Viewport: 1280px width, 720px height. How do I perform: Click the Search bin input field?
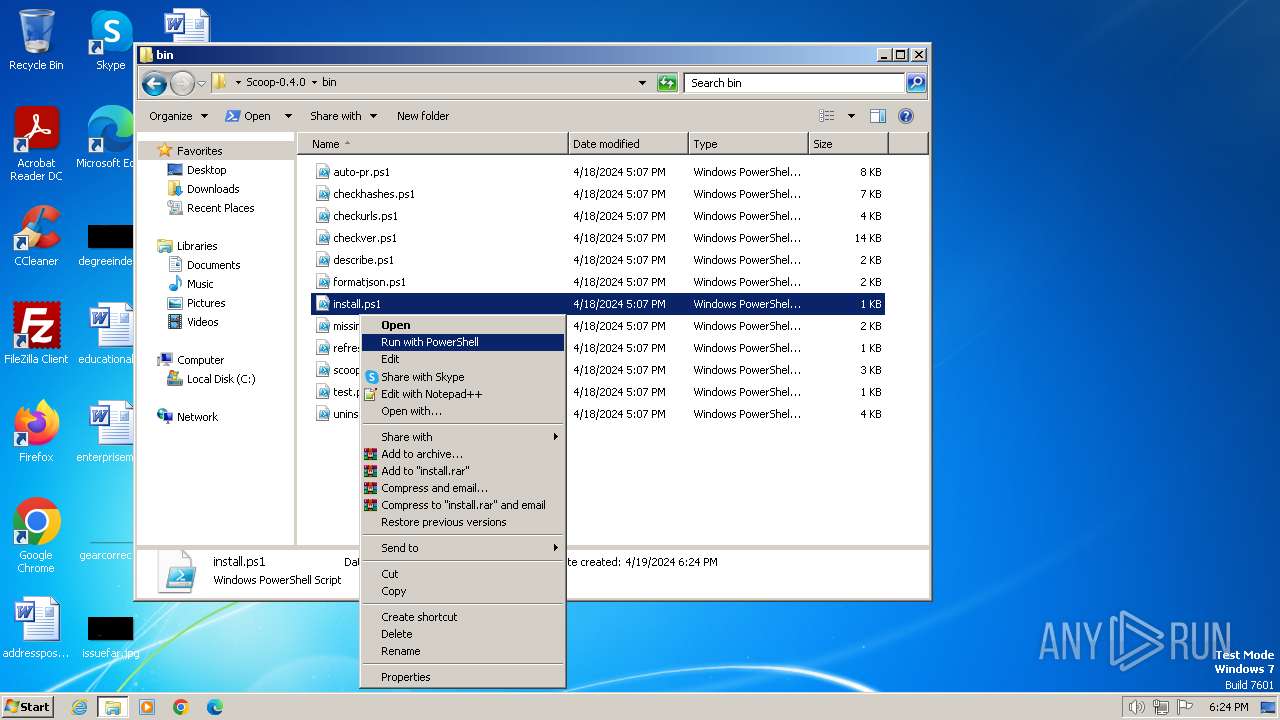795,83
